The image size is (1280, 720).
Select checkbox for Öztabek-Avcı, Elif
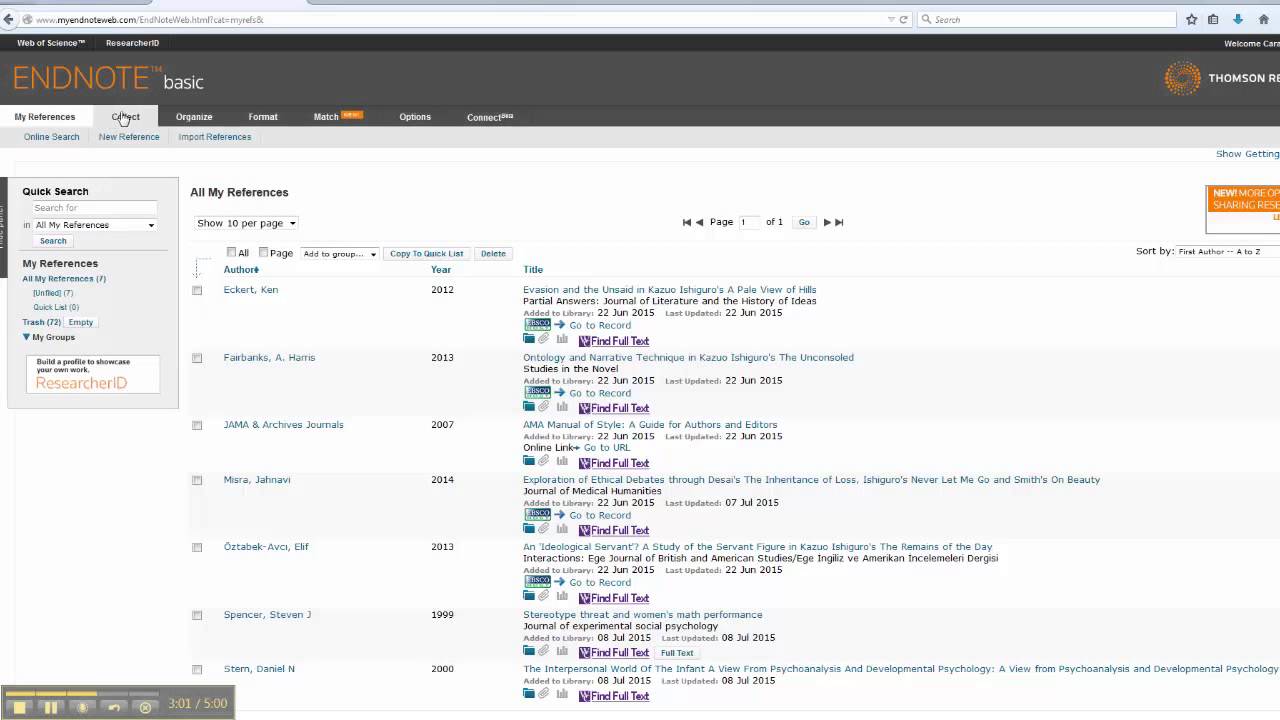(x=197, y=547)
